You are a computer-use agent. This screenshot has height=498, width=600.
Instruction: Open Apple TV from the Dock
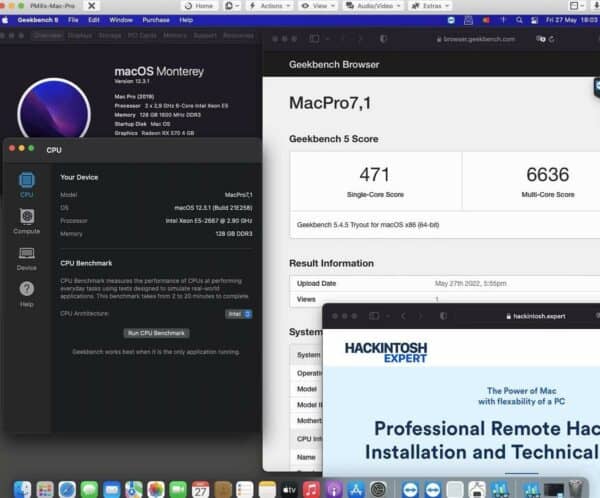(x=289, y=489)
